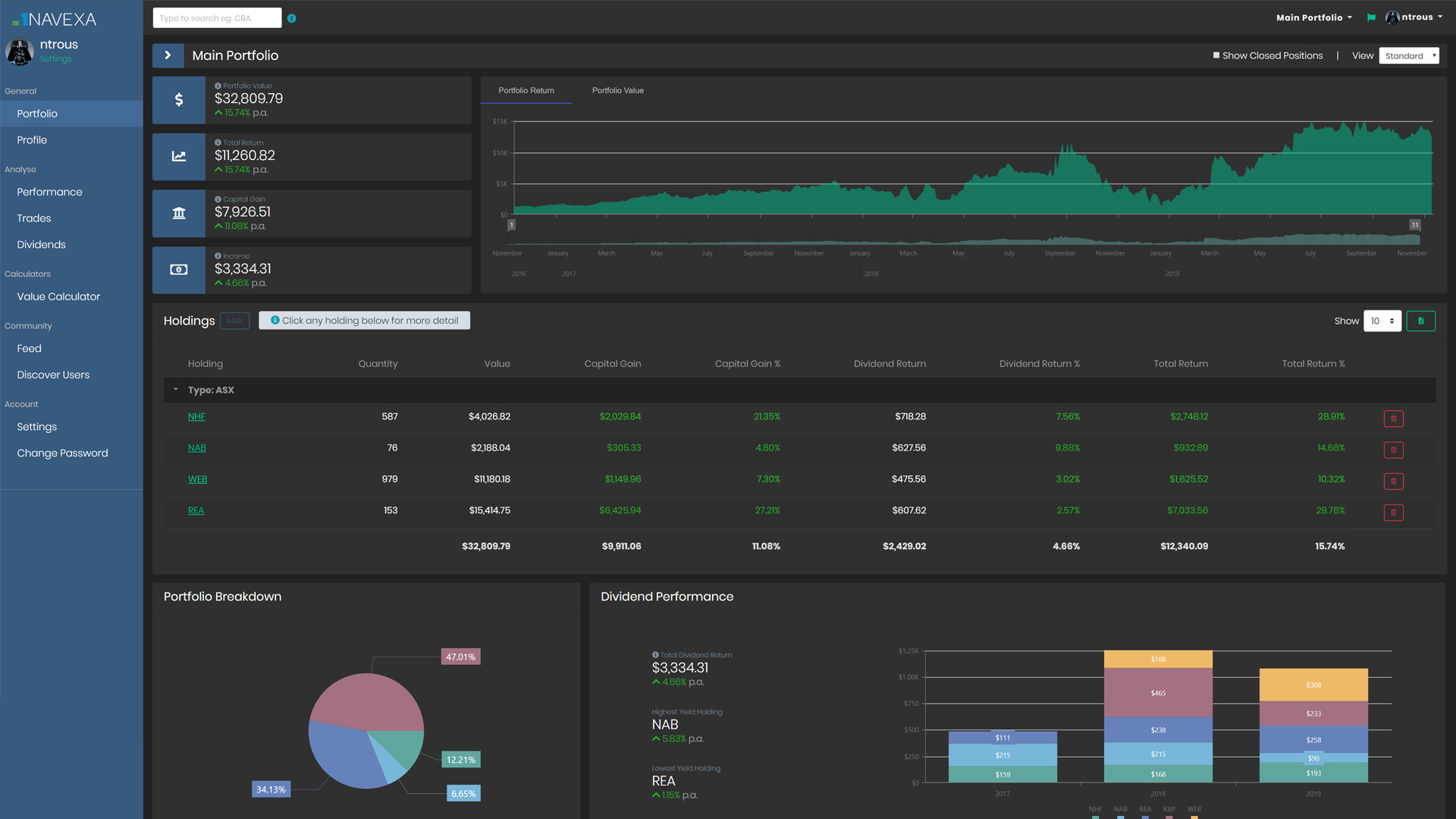Viewport: 1456px width, 819px height.
Task: Open the WEB holding link
Action: pyautogui.click(x=197, y=479)
